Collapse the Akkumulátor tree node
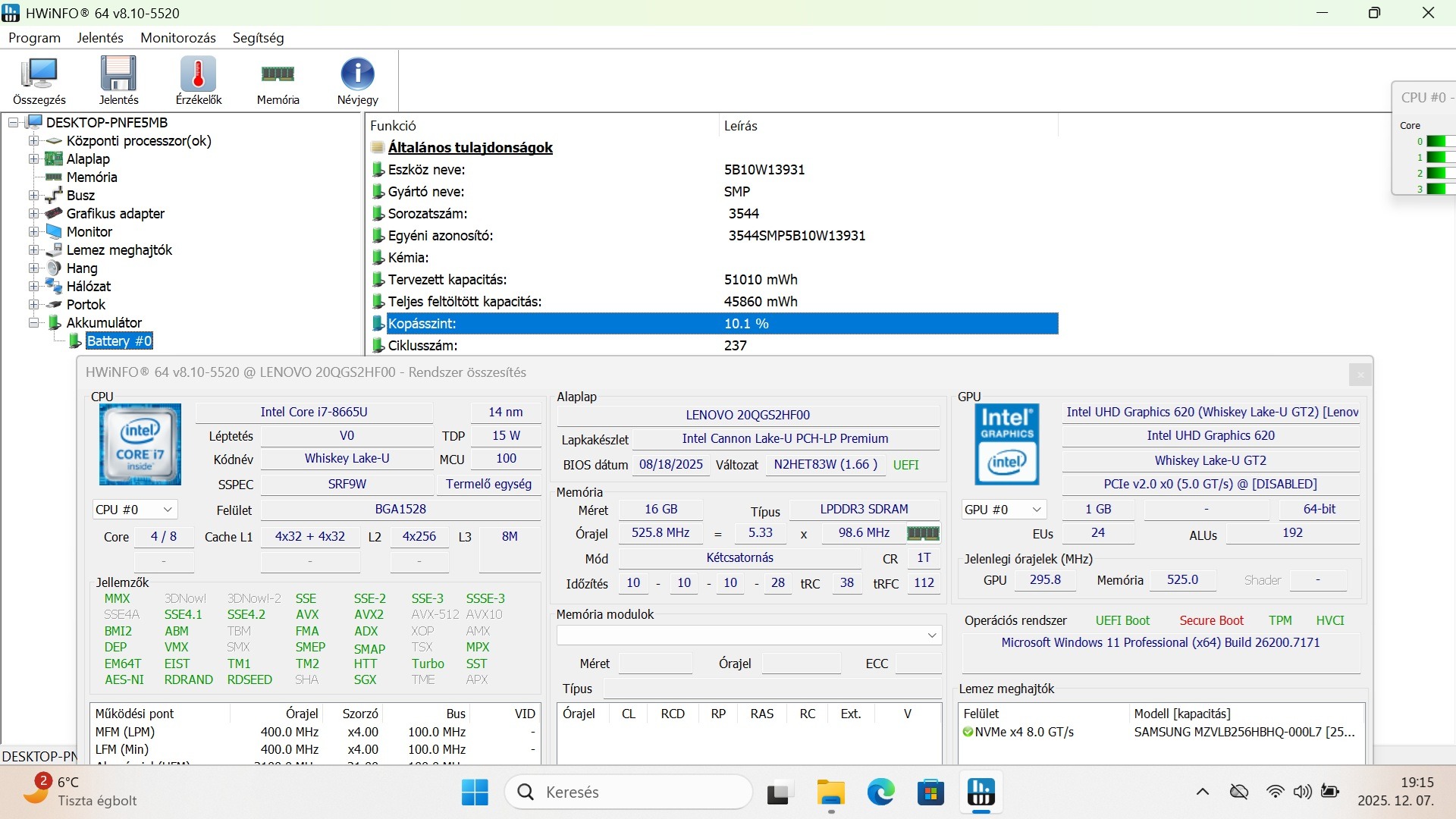Image resolution: width=1456 pixels, height=819 pixels. [x=33, y=323]
